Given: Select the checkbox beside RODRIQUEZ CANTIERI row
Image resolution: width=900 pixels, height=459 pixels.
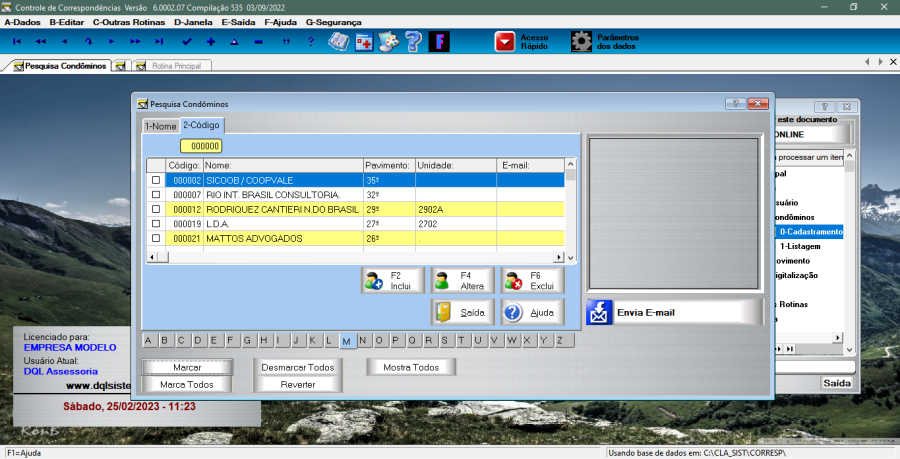Looking at the screenshot, I should click(x=155, y=210).
